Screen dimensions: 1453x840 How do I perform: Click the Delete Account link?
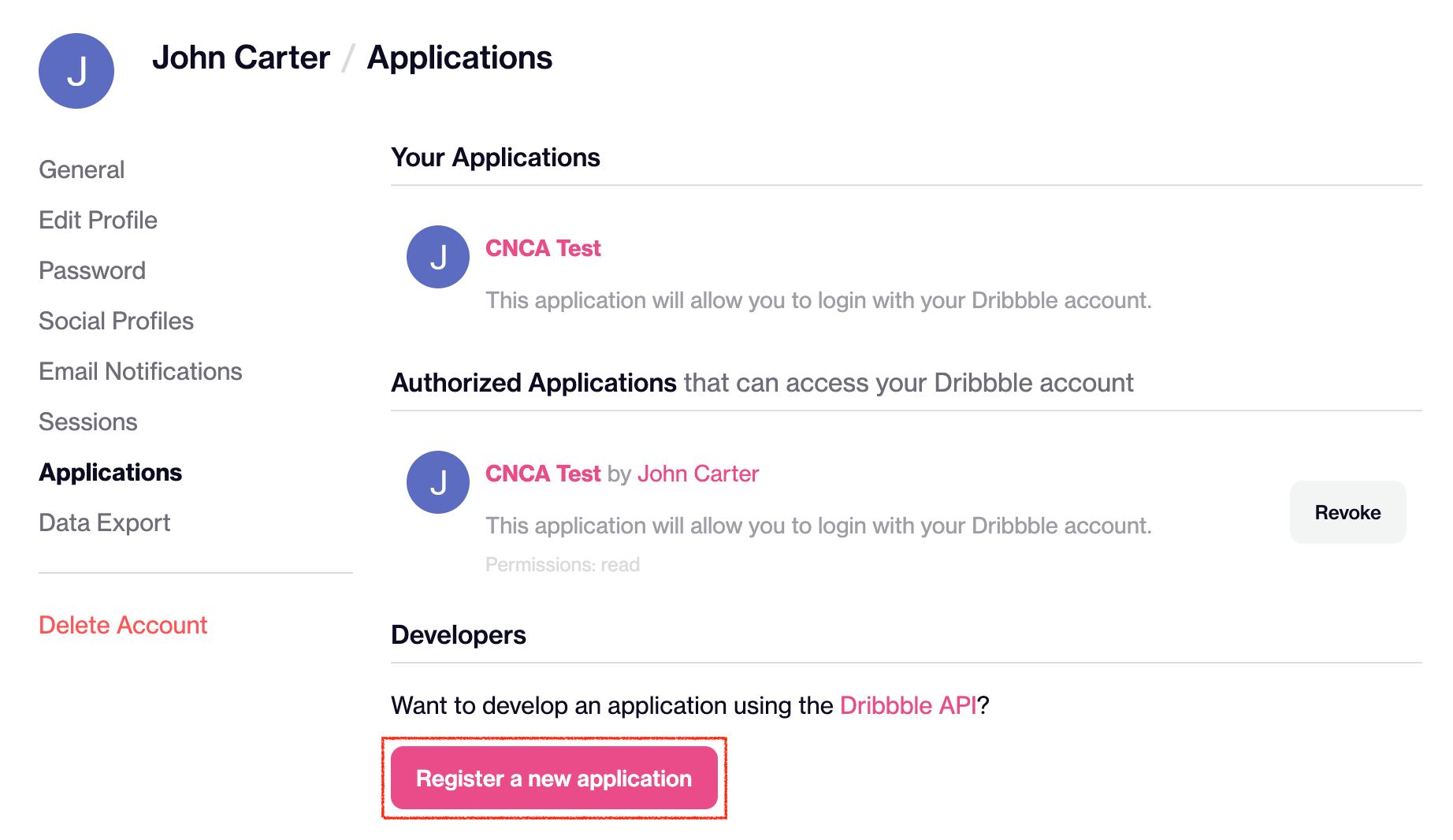point(123,625)
